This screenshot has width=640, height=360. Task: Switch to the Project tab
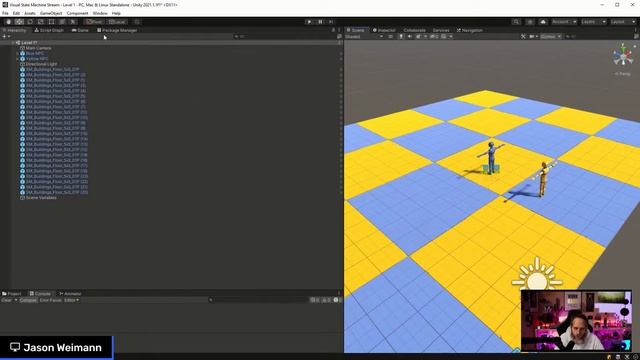point(12,293)
